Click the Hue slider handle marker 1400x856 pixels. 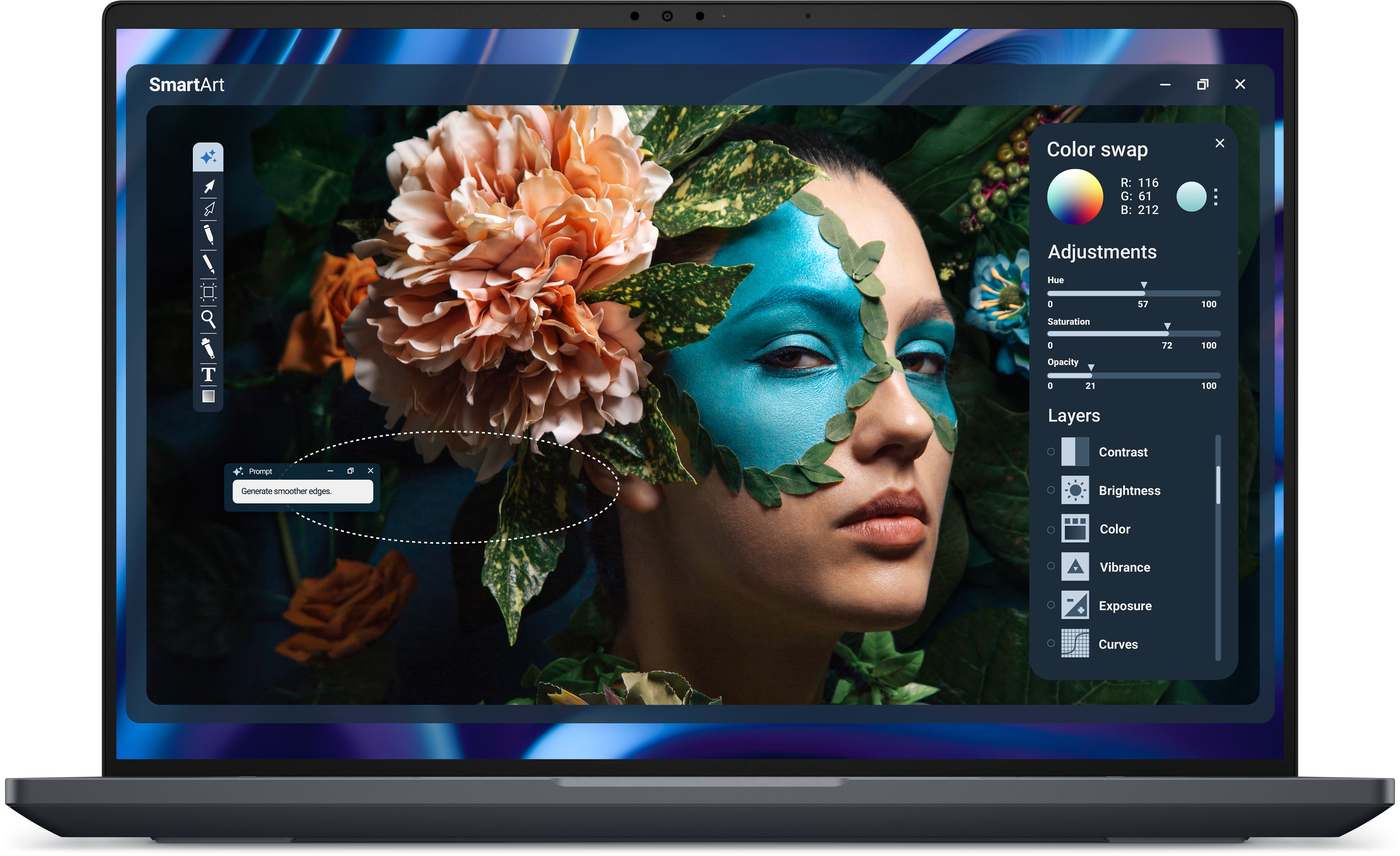click(1144, 285)
